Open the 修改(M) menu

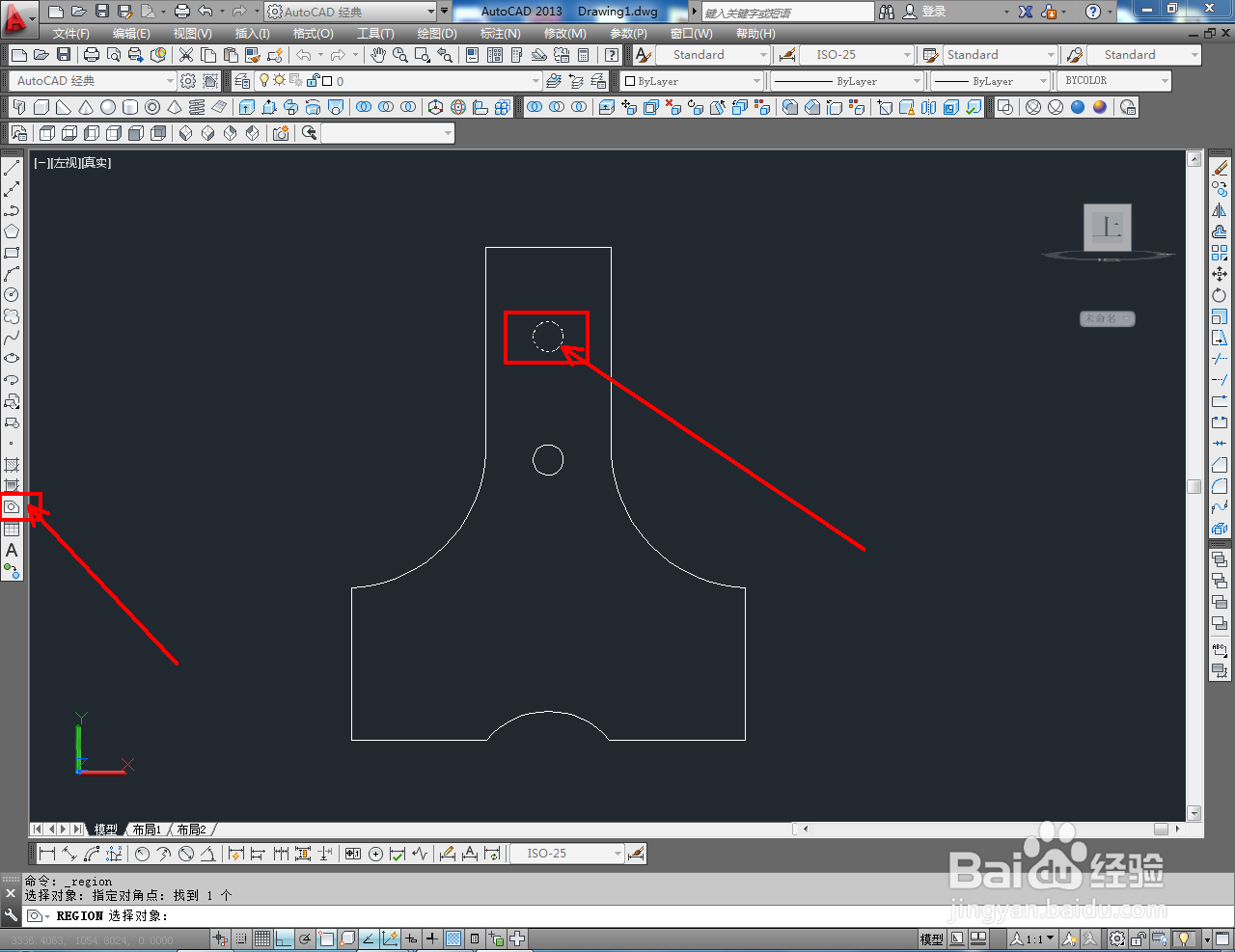[564, 34]
